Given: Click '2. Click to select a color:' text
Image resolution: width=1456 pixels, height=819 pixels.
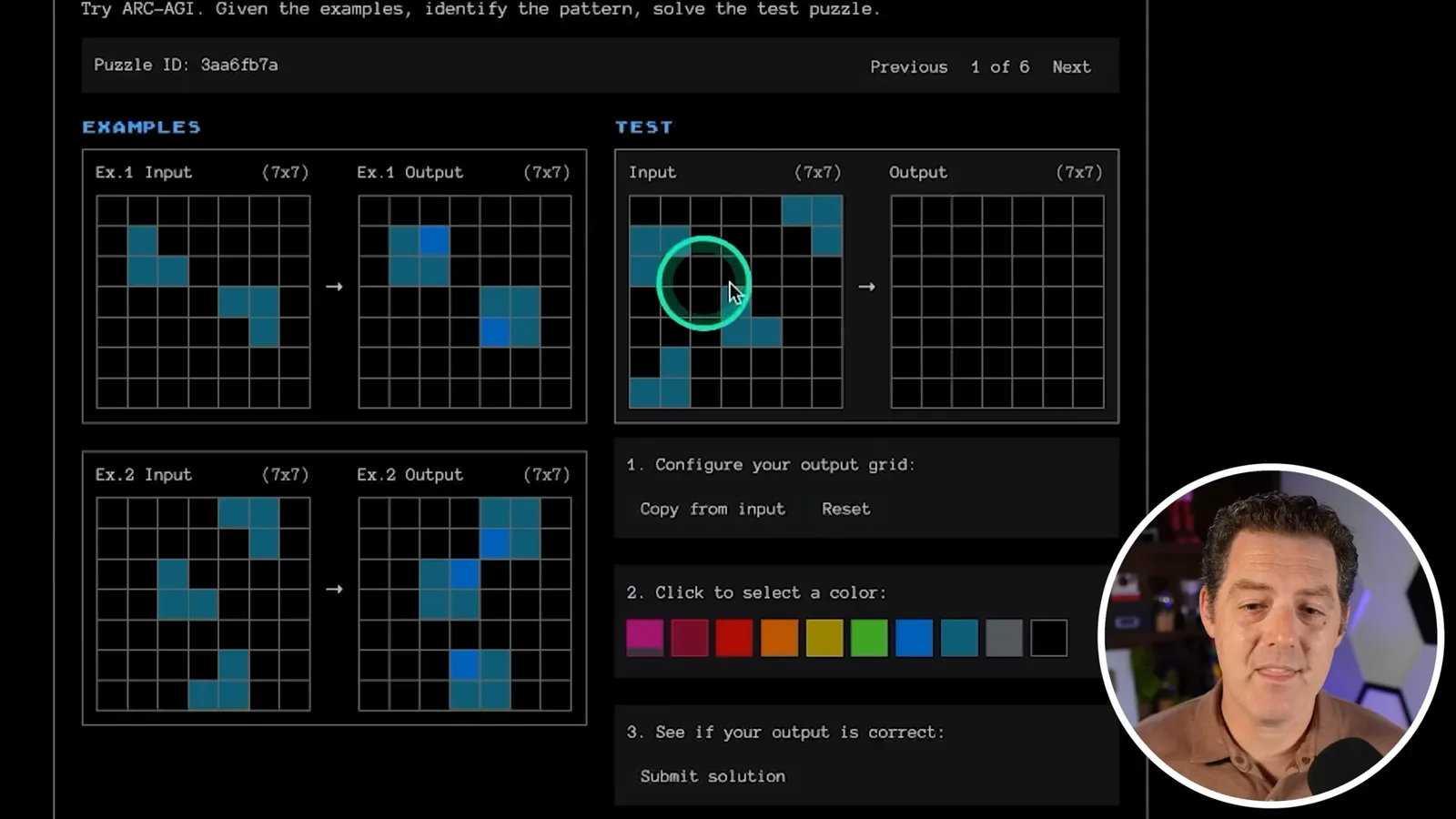Looking at the screenshot, I should click(756, 592).
